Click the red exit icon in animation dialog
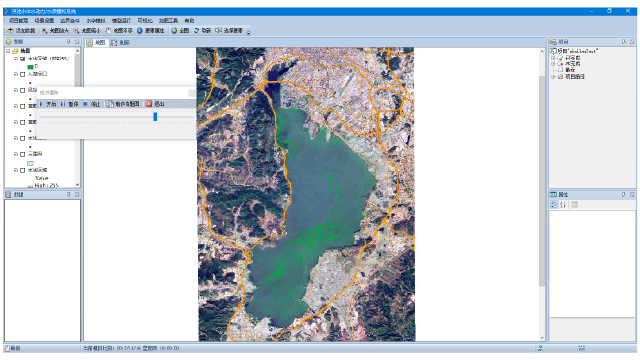The height and width of the screenshot is (360, 640). (149, 104)
